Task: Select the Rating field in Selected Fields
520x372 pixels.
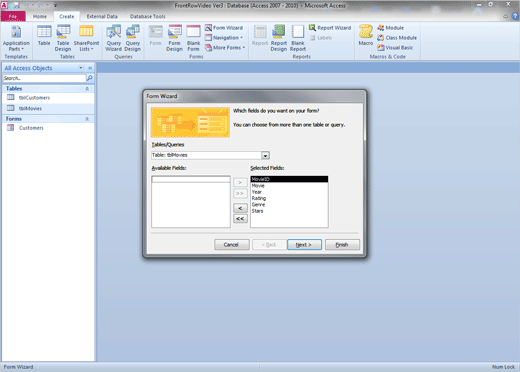Action: [x=259, y=198]
